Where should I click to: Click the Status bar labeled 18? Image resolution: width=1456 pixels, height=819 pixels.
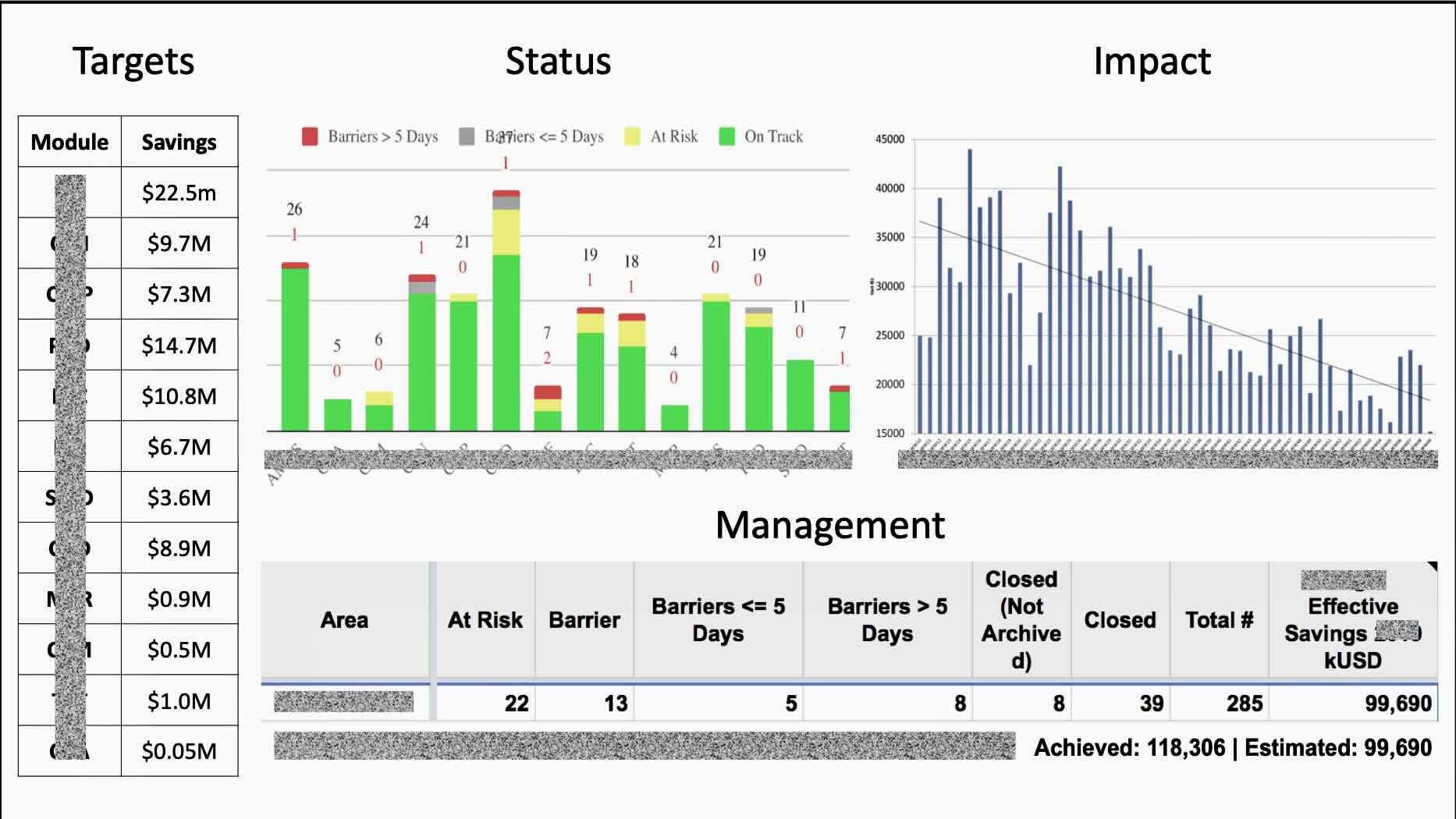632,372
